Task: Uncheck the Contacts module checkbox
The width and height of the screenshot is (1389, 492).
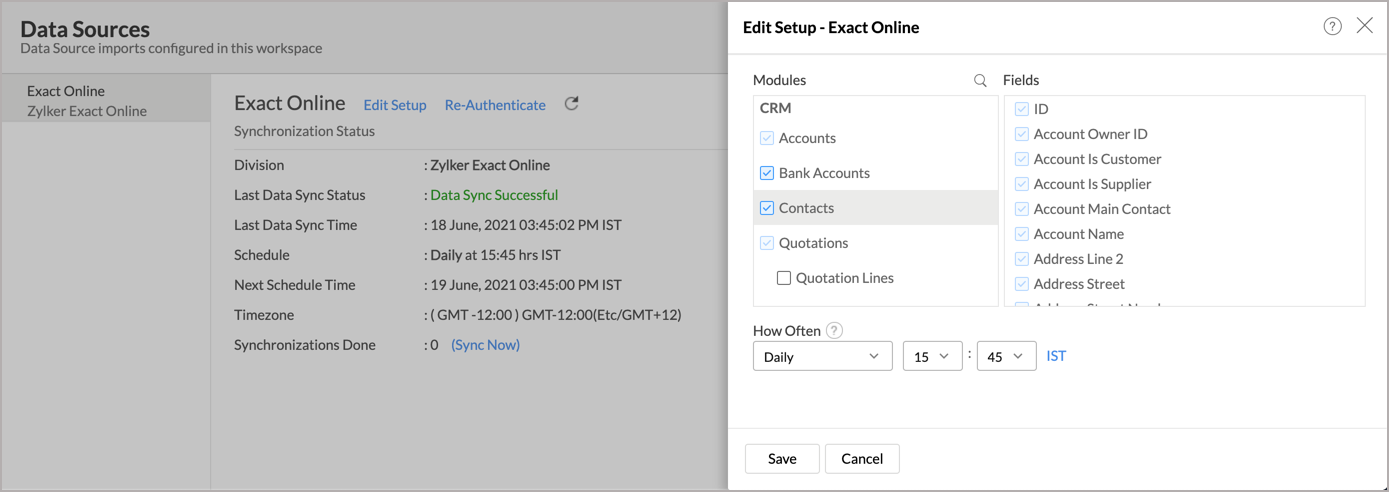Action: coord(767,208)
